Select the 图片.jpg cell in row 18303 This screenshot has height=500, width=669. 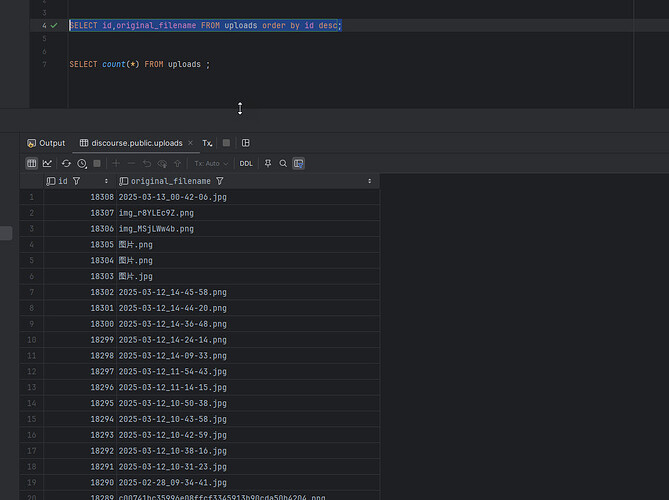pyautogui.click(x=248, y=276)
